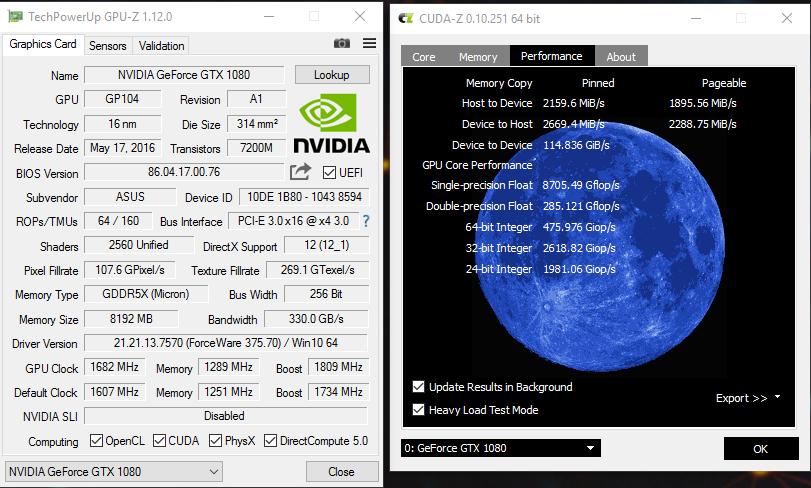This screenshot has width=811, height=488.
Task: Click the Transistors field 7200M
Action: click(257, 148)
